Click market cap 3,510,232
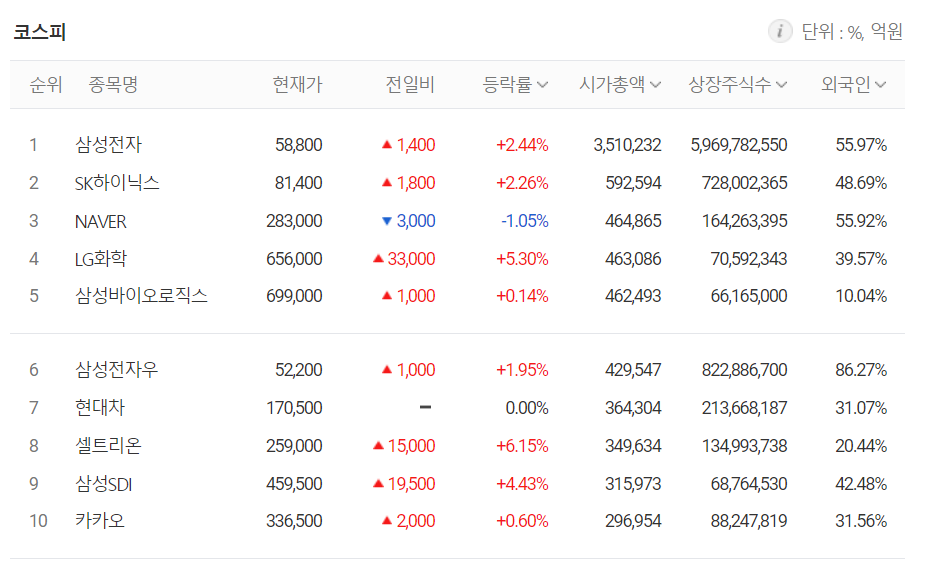The image size is (926, 568). [x=627, y=145]
